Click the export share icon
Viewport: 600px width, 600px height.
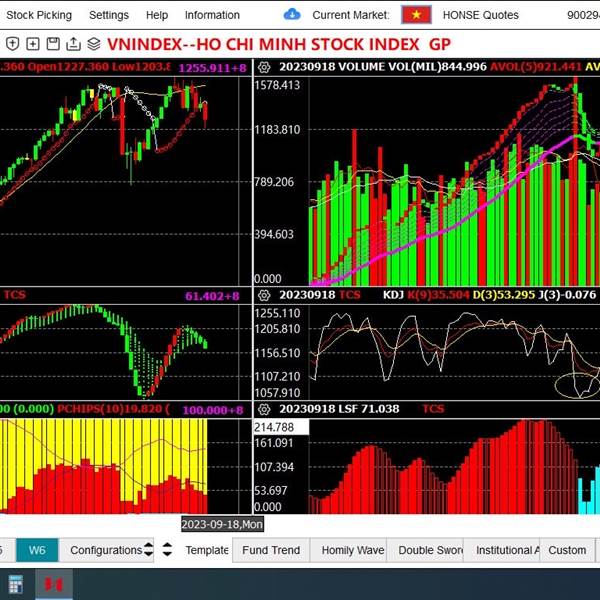73,44
